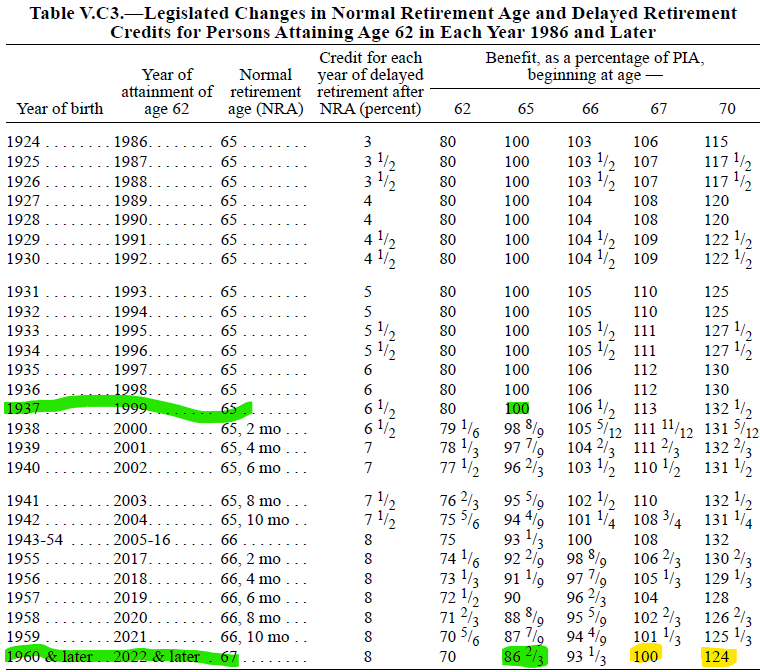Select the green-highlighted 100 in the 1937 row

pyautogui.click(x=517, y=408)
